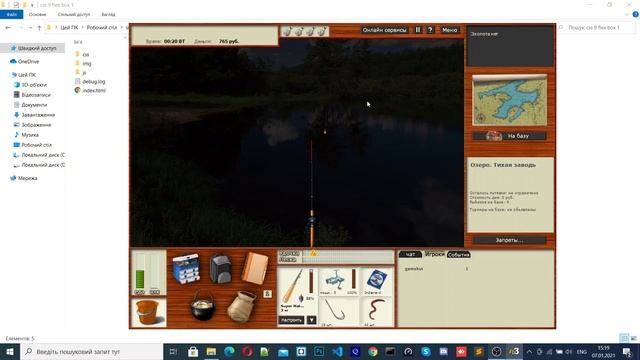Click the Запреты... button
This screenshot has width=640, height=360.
click(x=509, y=240)
